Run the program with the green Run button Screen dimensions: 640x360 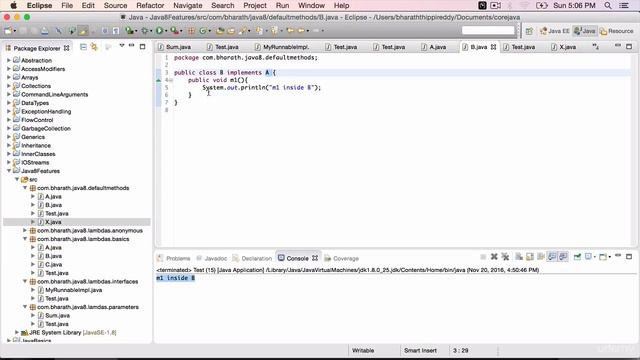click(x=160, y=31)
